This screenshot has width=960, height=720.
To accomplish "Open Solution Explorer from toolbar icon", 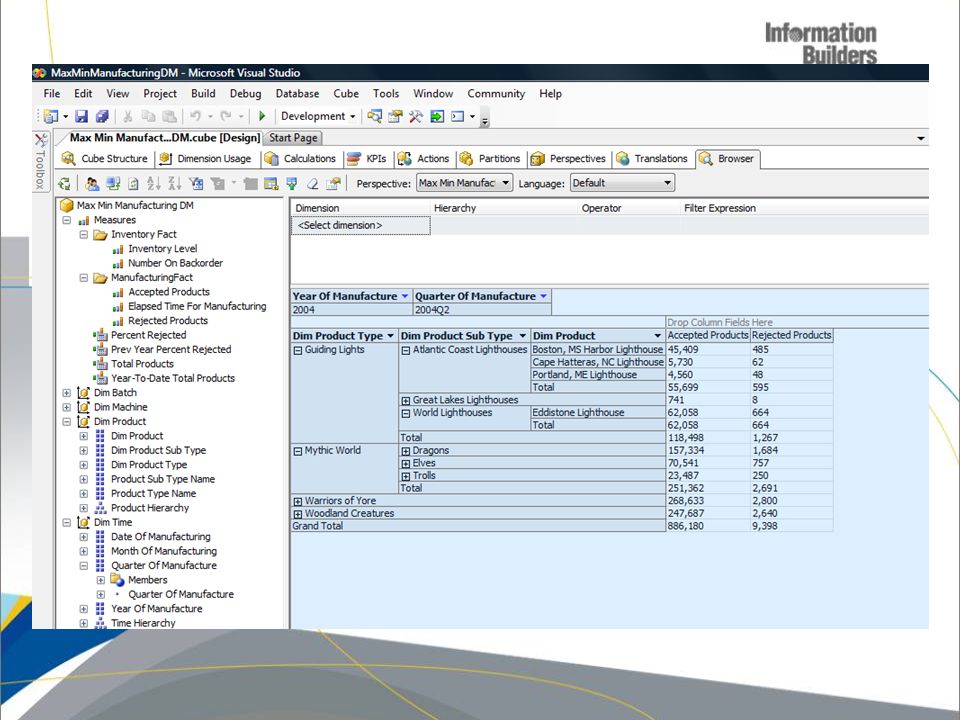I will click(375, 116).
